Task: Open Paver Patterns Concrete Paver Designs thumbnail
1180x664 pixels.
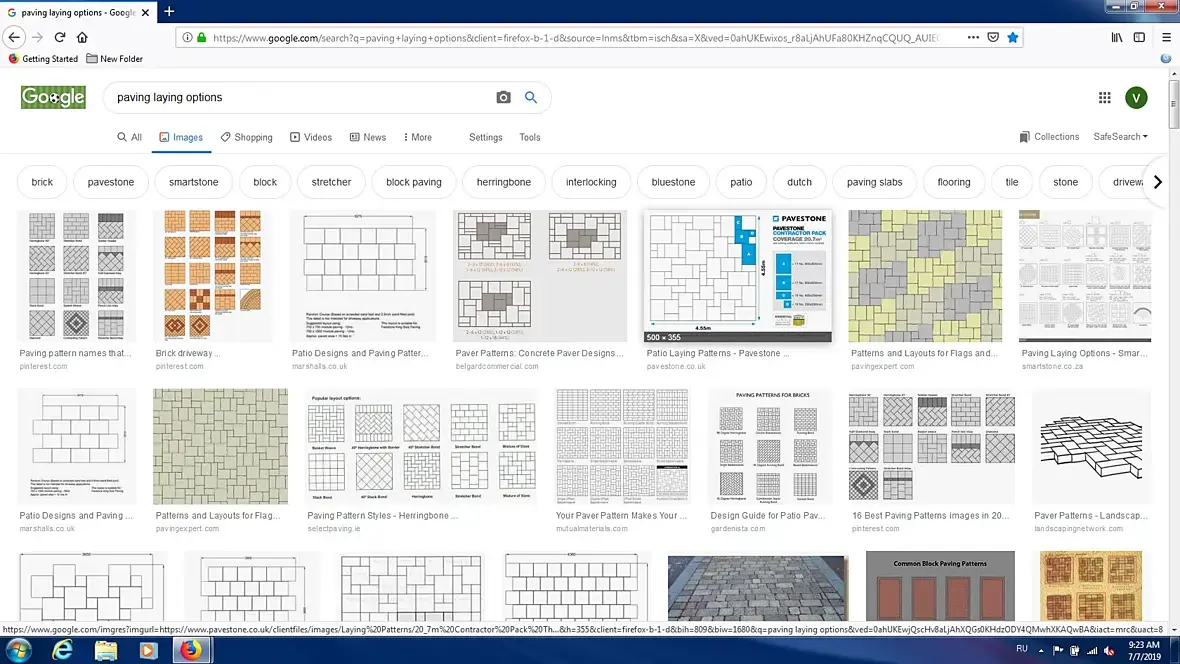Action: click(x=540, y=276)
